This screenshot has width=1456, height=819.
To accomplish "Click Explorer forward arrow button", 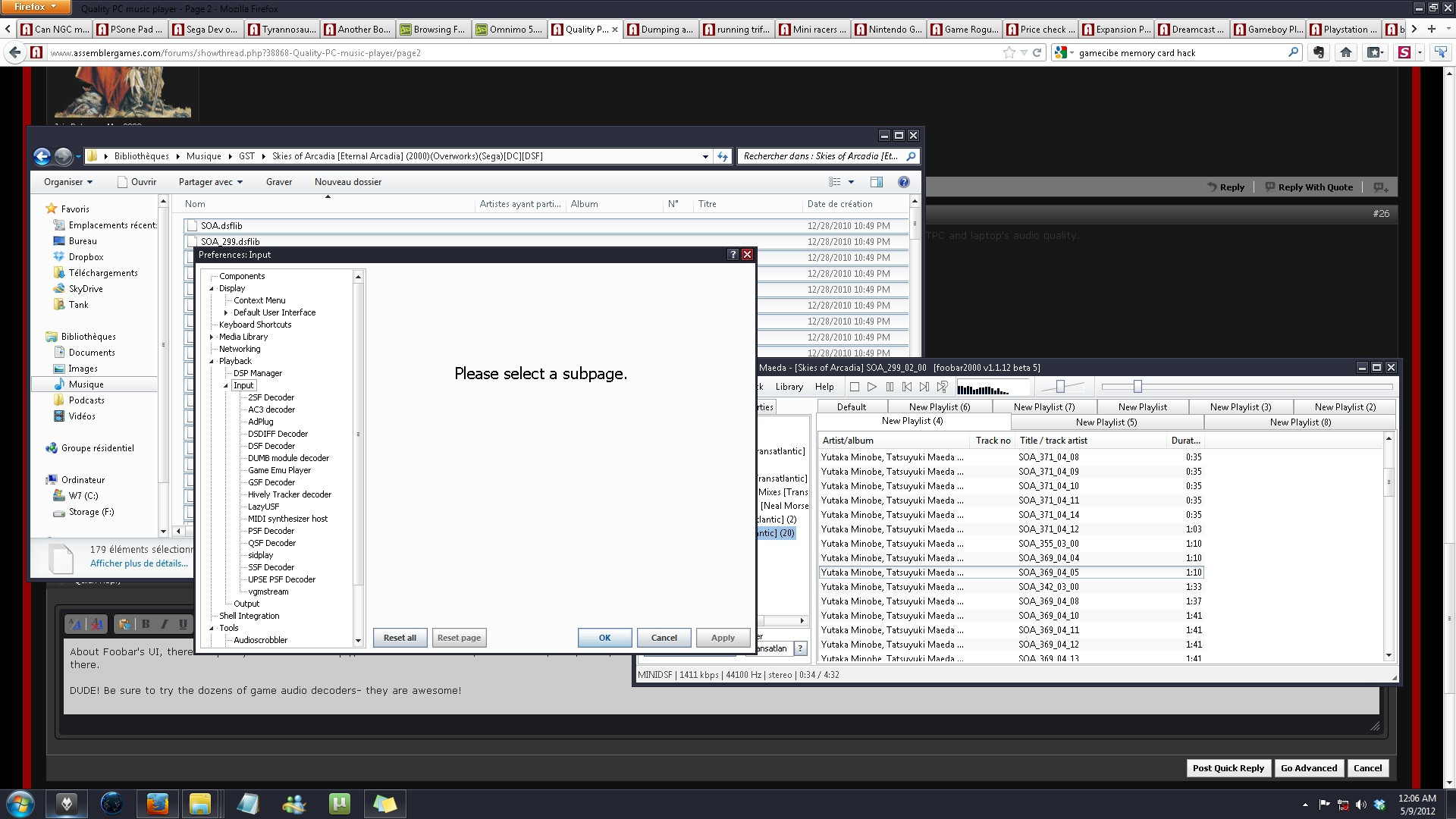I will [64, 156].
